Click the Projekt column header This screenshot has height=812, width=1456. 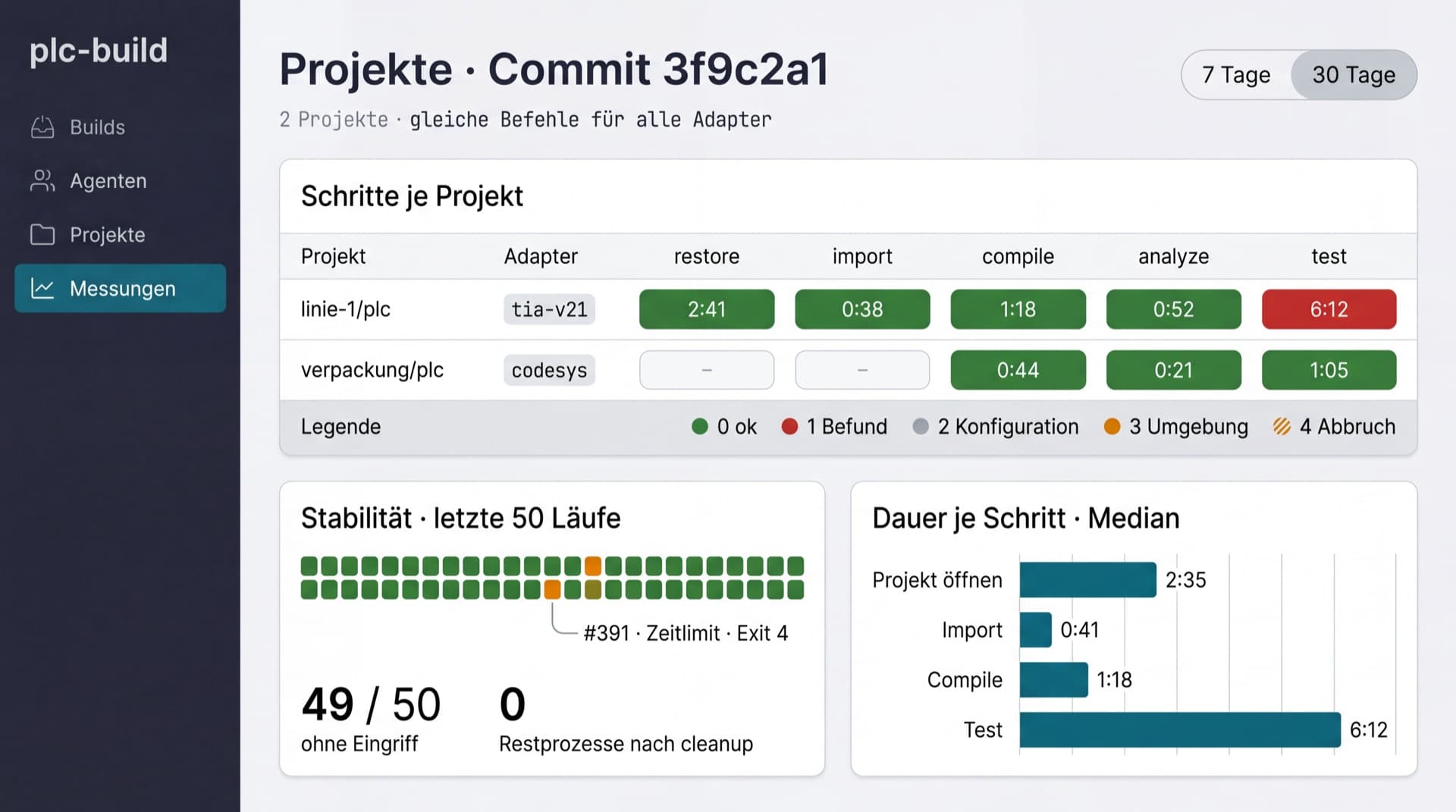click(333, 256)
